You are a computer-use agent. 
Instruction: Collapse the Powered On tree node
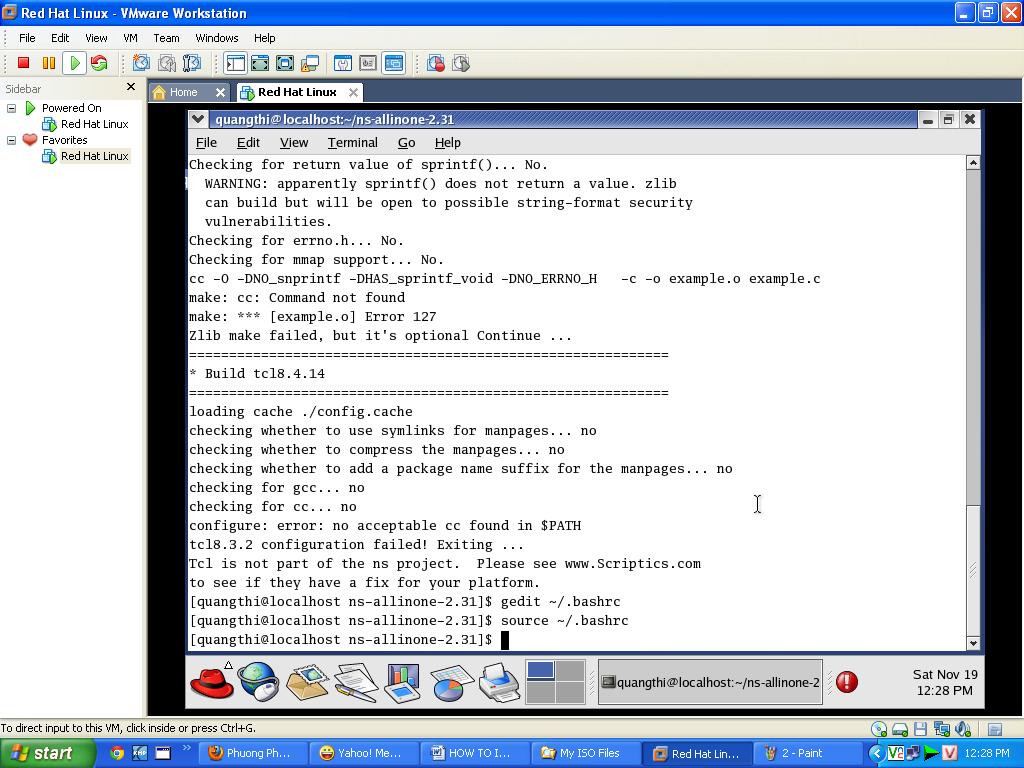coord(12,108)
